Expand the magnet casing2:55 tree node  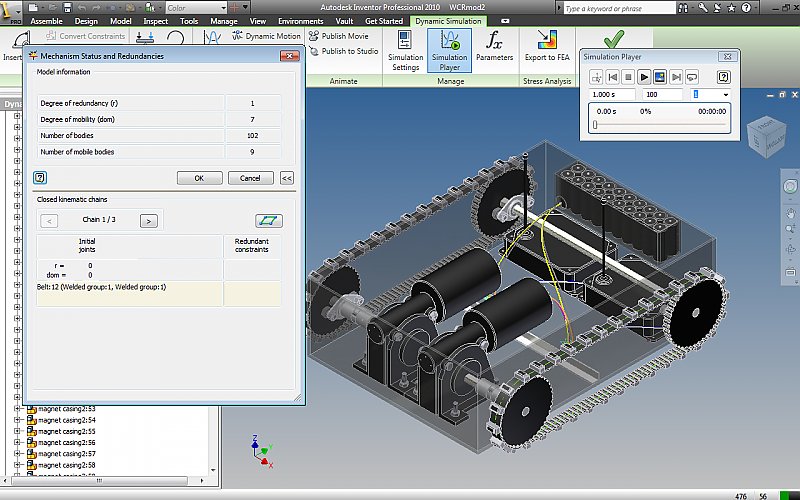(17, 431)
